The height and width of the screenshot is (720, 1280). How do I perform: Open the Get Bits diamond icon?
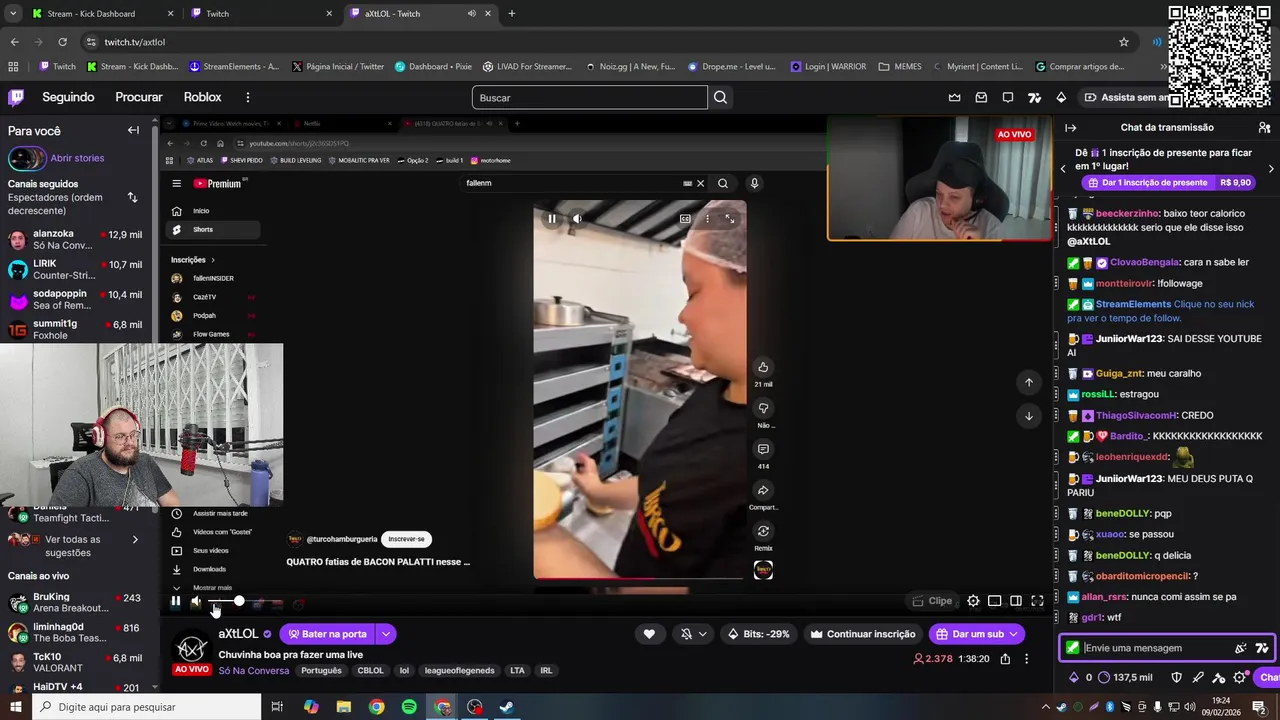pyautogui.click(x=1061, y=97)
